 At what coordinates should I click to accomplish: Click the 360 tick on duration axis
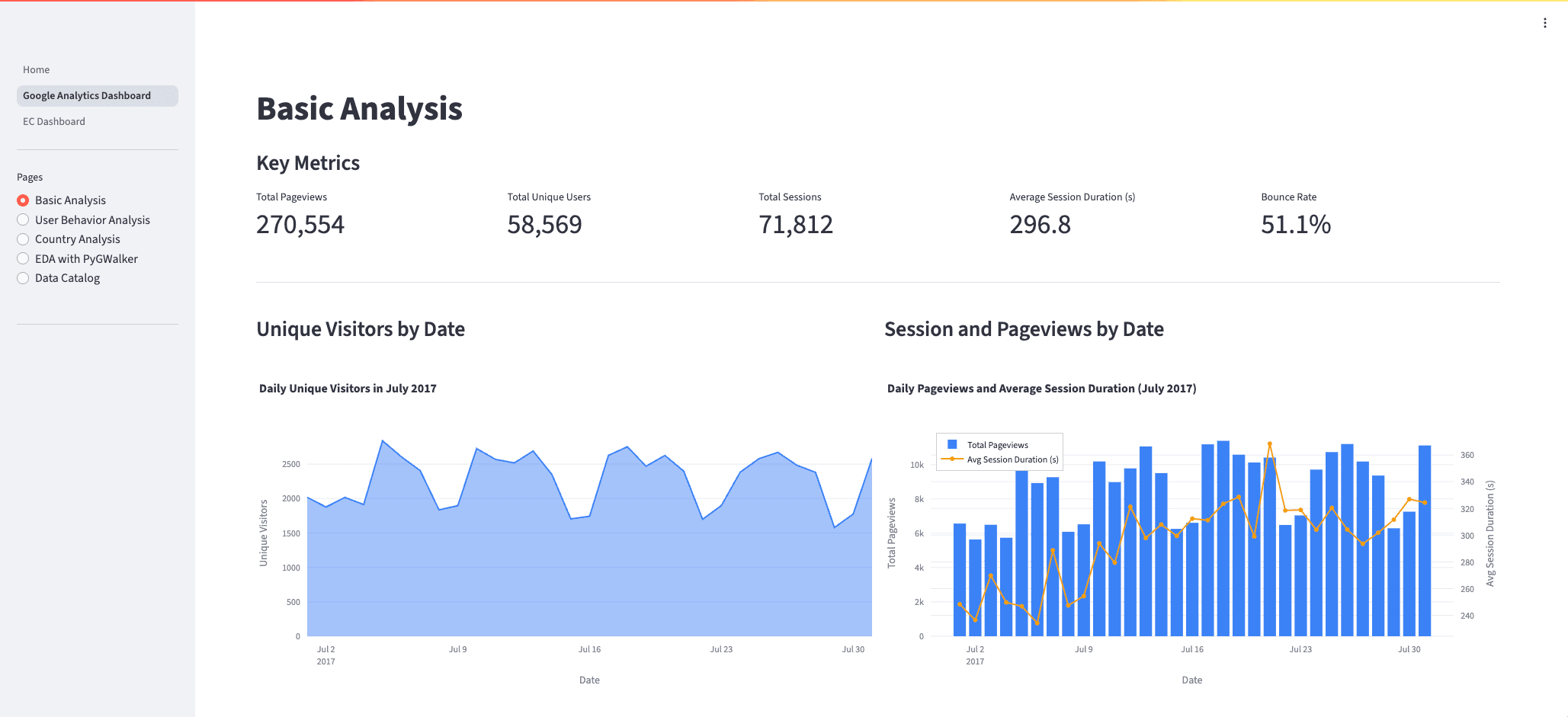(x=1467, y=455)
